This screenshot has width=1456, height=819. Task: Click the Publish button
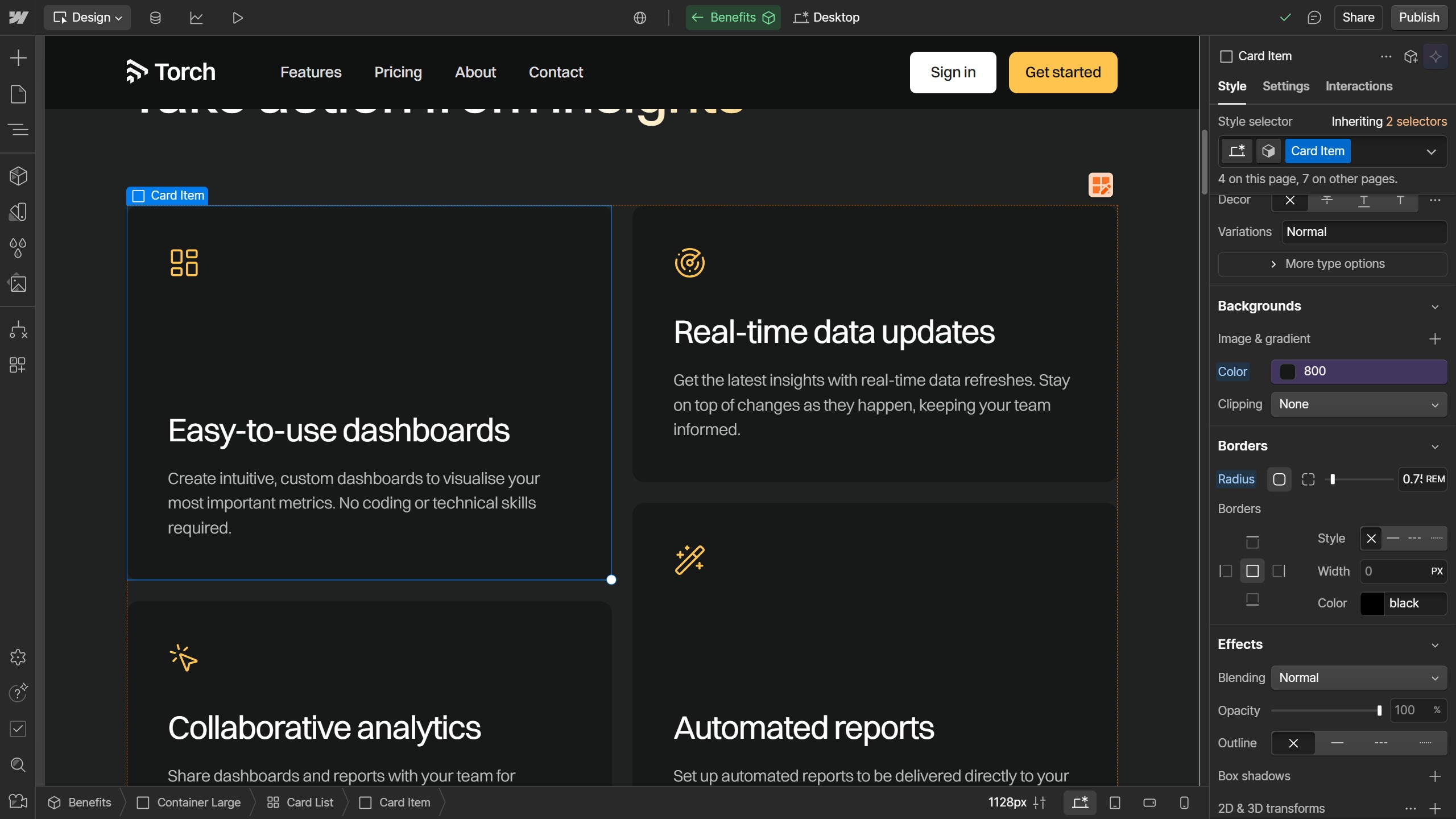coord(1418,18)
